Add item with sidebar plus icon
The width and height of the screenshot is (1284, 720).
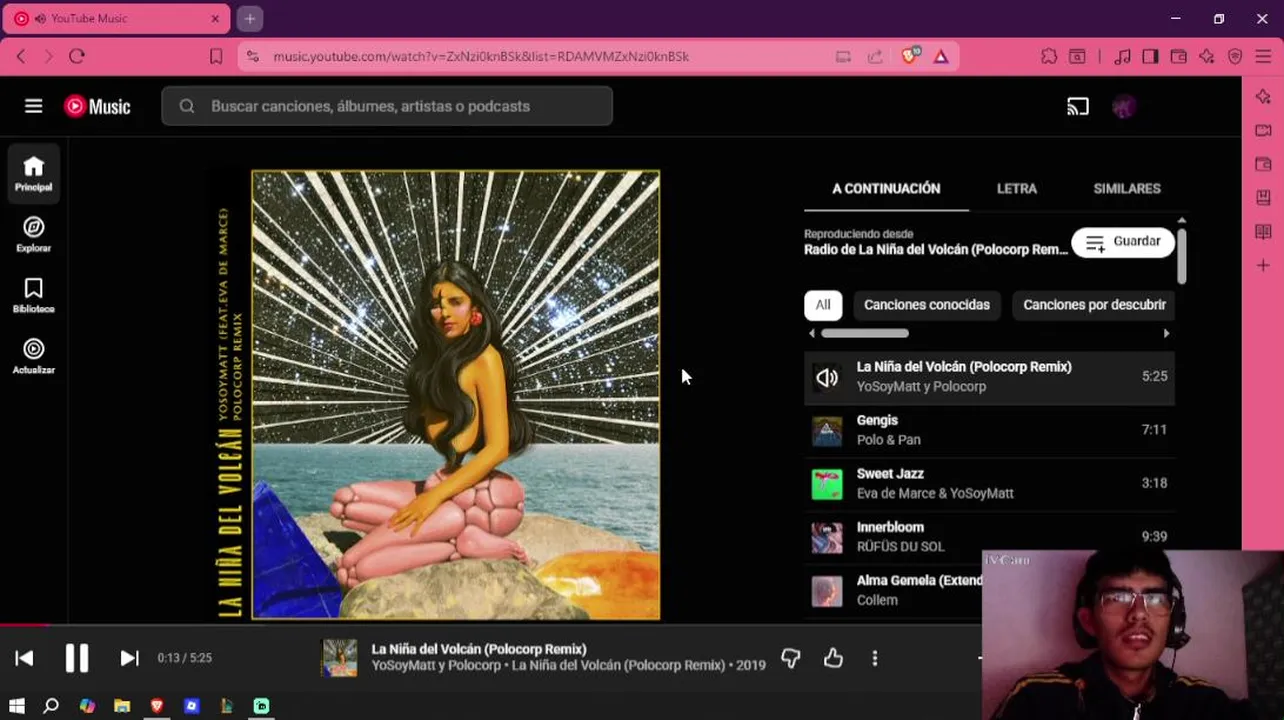[1263, 266]
